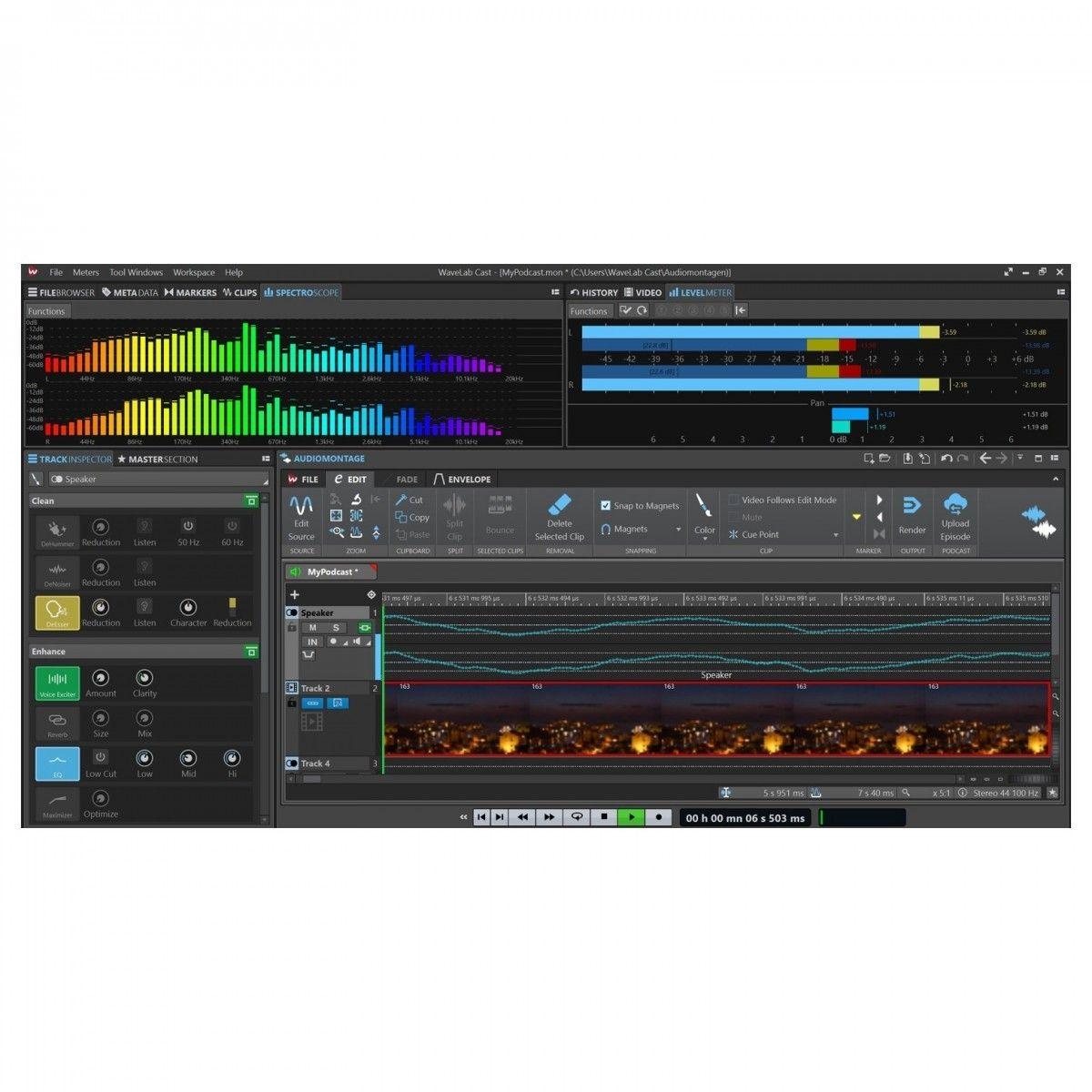Screen dimensions: 1092x1092
Task: Select the Reverb effect module
Action: 57,723
